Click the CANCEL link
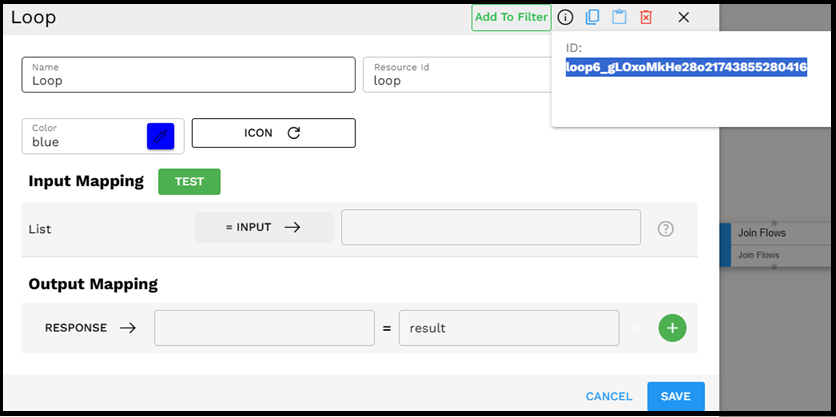 click(x=608, y=396)
